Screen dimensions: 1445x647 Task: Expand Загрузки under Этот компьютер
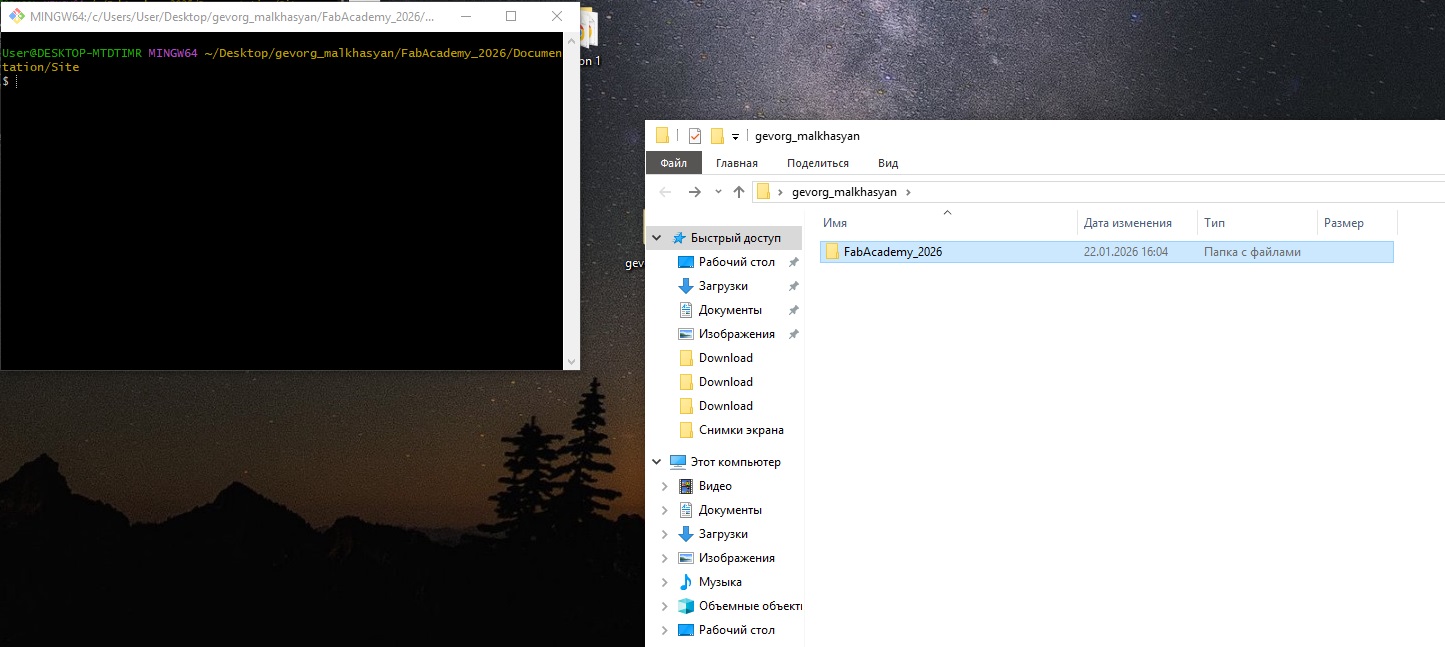(x=665, y=534)
